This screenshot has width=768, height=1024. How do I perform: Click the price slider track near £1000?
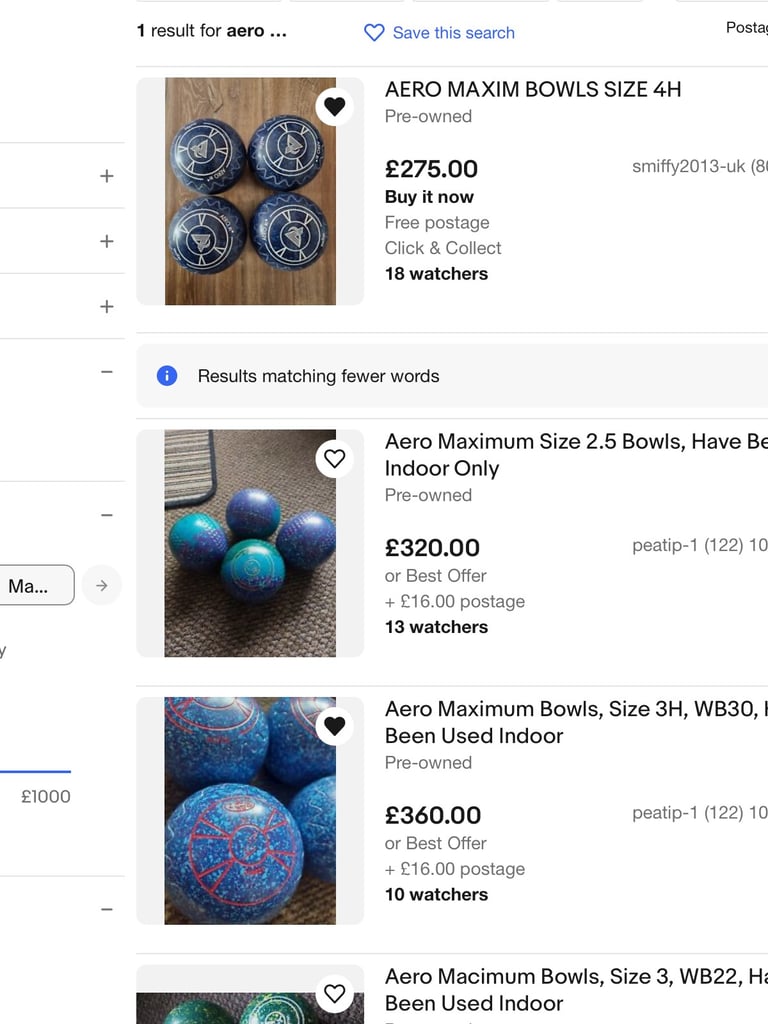coord(35,771)
